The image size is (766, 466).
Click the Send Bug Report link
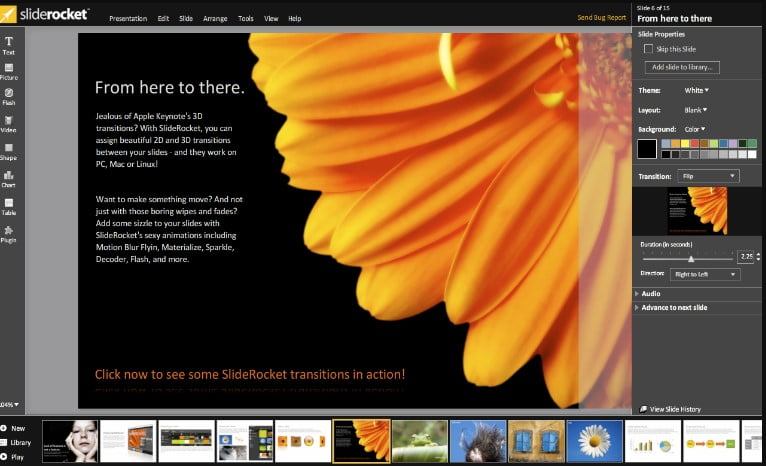pos(602,17)
